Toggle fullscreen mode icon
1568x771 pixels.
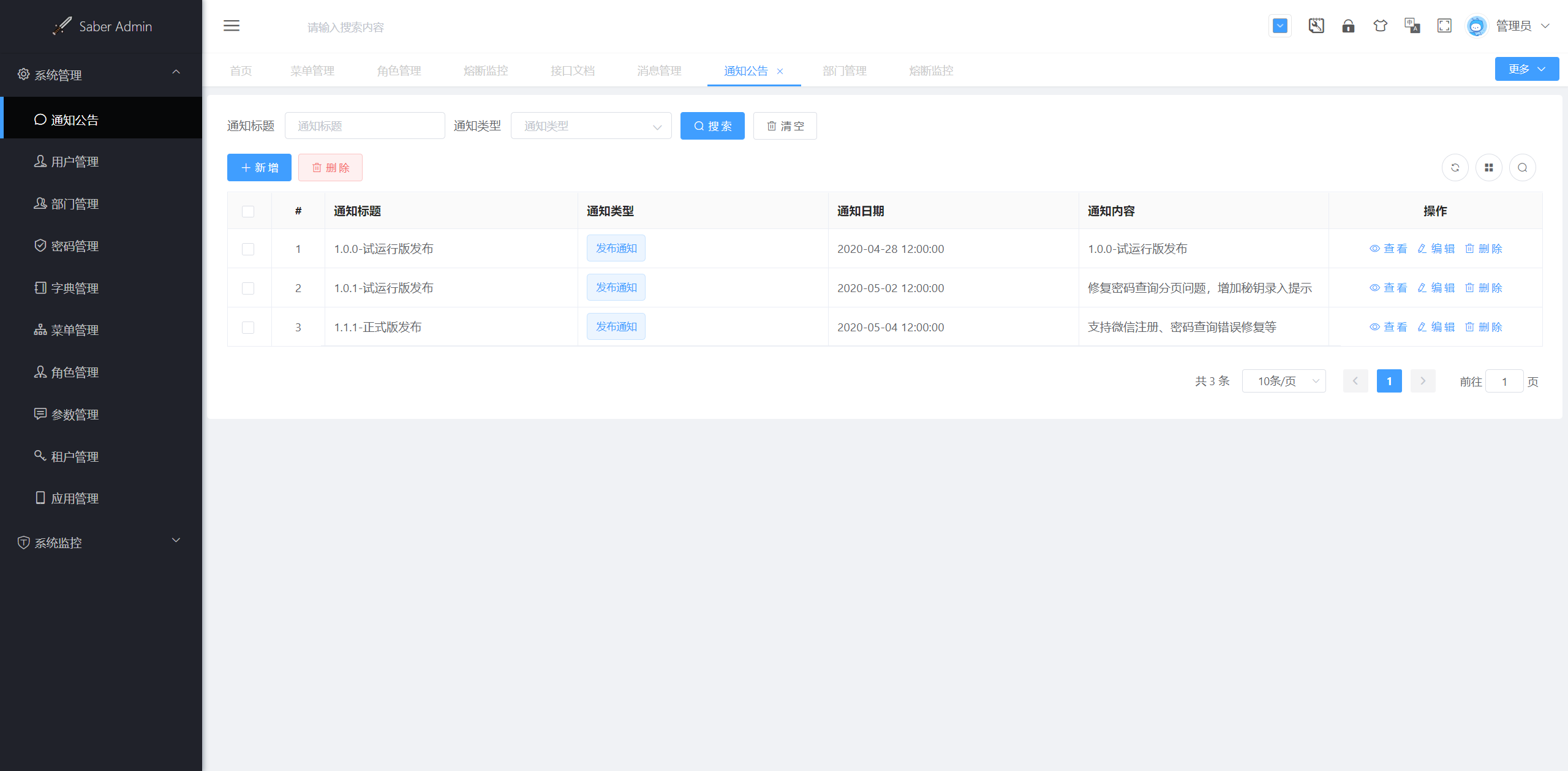(1444, 26)
